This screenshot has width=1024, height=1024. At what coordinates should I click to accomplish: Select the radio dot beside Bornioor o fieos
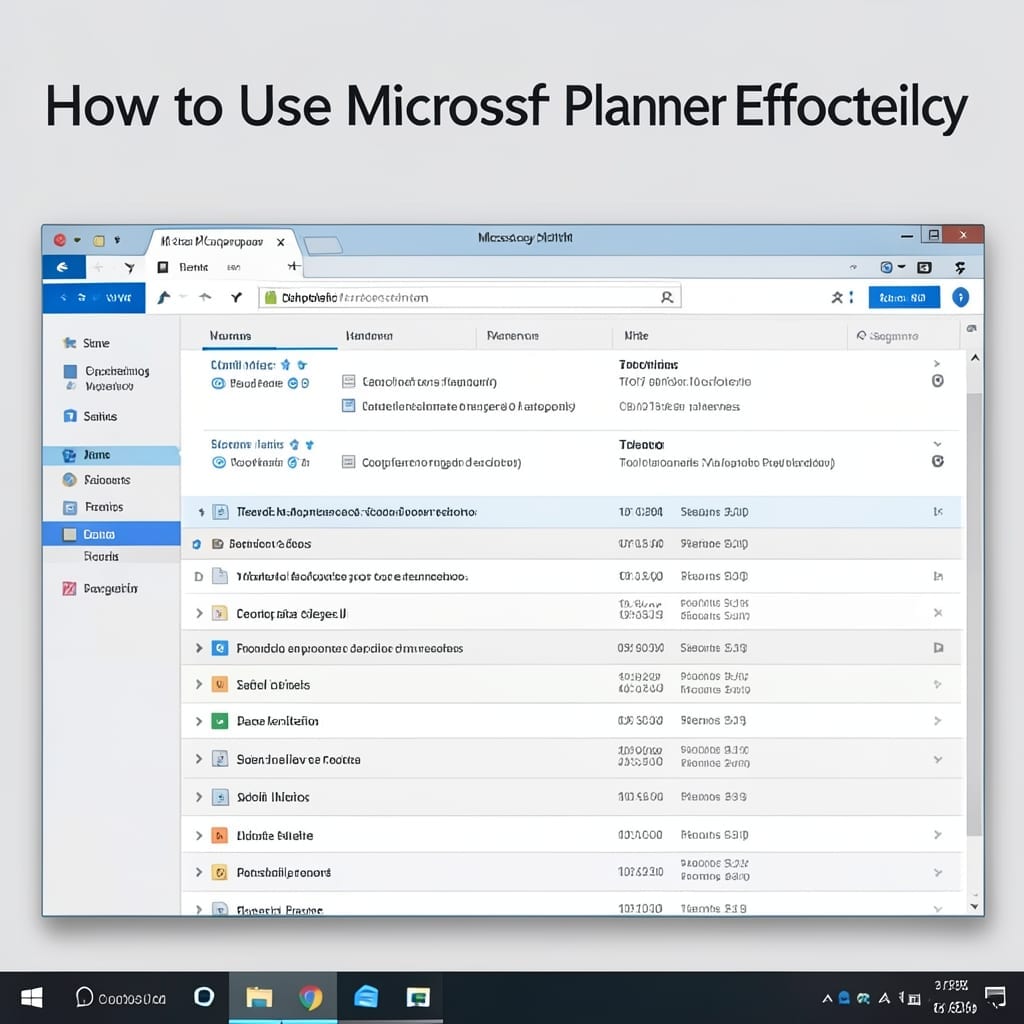coord(197,544)
